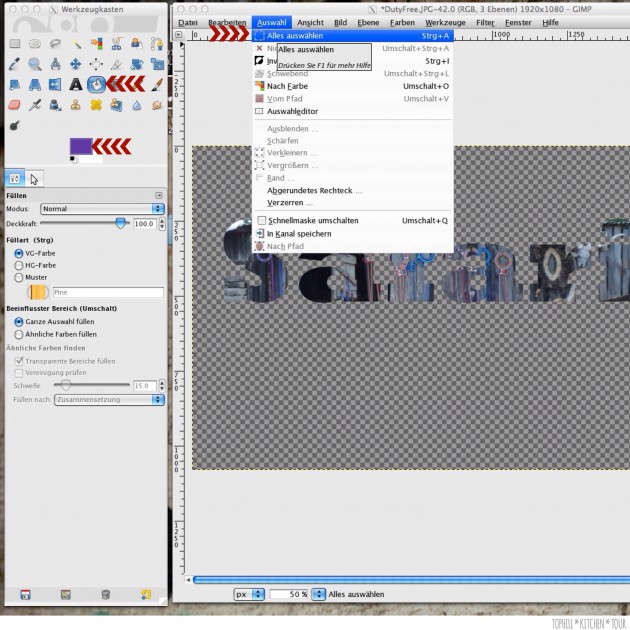Select the Flip tool
Image resolution: width=630 pixels, height=630 pixels.
click(55, 84)
